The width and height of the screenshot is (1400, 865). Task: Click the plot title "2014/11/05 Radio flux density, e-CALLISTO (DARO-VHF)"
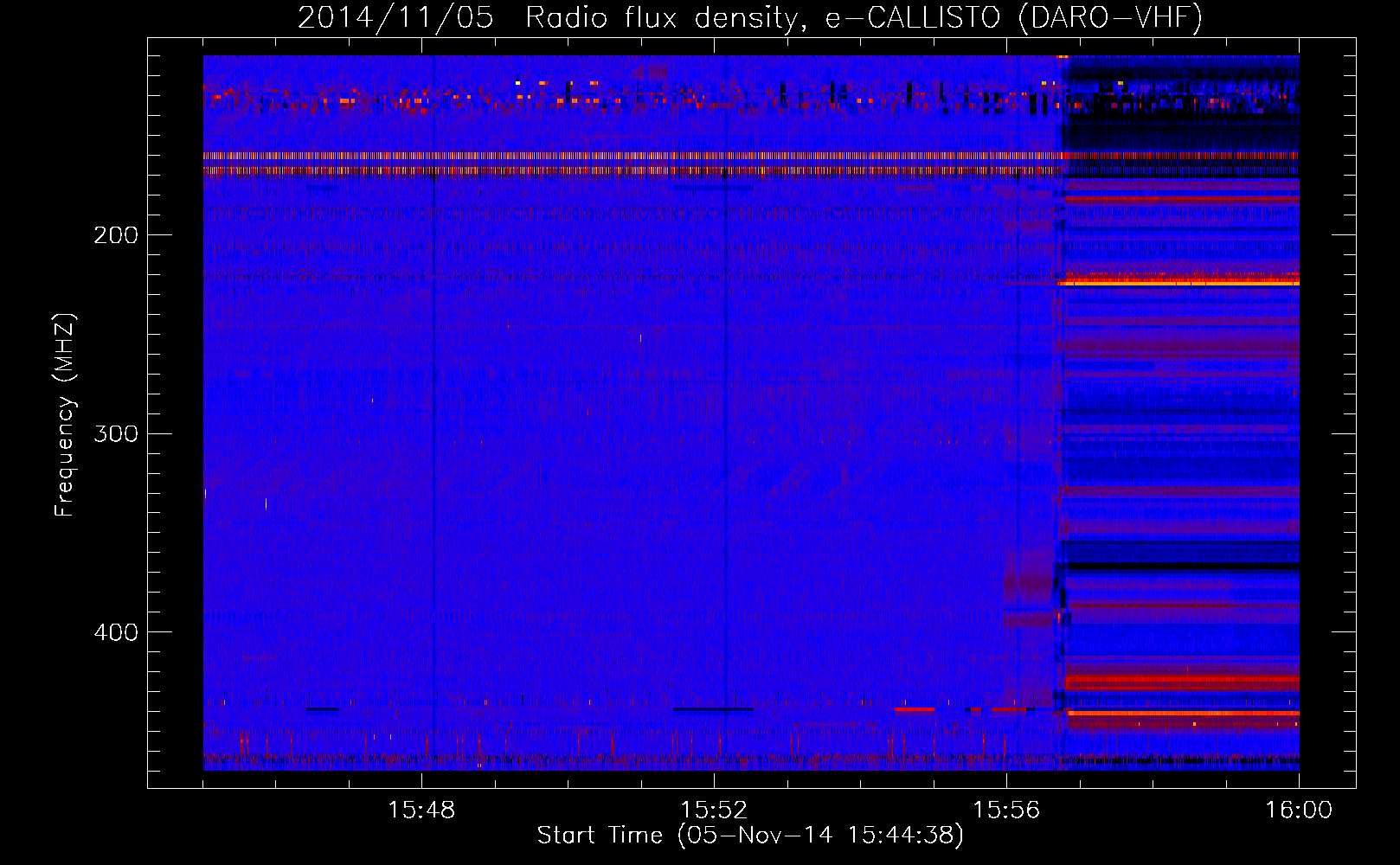(750, 17)
